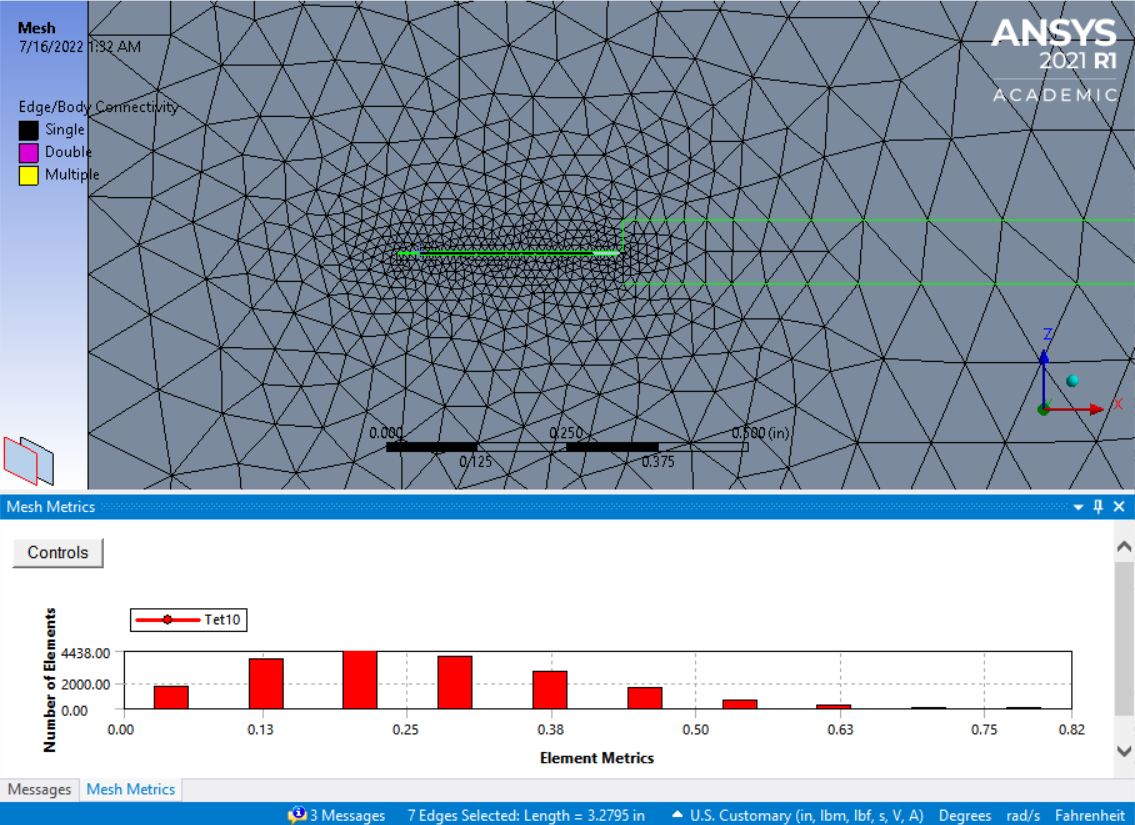Click the blue Z axis of the triad
1135x825 pixels.
point(1044,378)
